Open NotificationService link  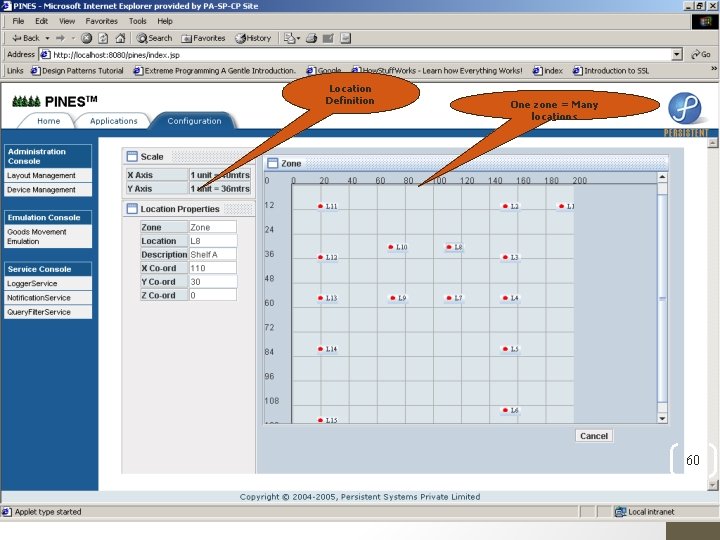(48, 298)
